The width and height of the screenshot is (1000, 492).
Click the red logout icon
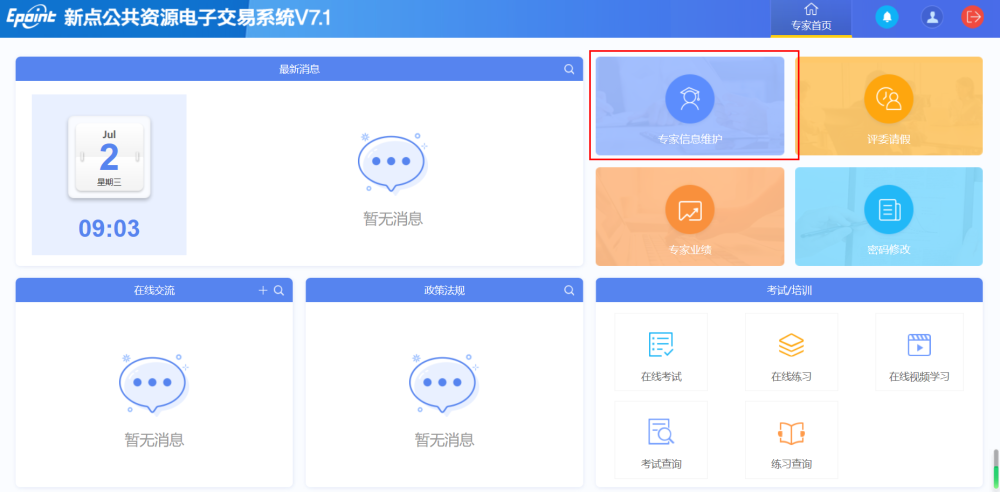tap(972, 17)
